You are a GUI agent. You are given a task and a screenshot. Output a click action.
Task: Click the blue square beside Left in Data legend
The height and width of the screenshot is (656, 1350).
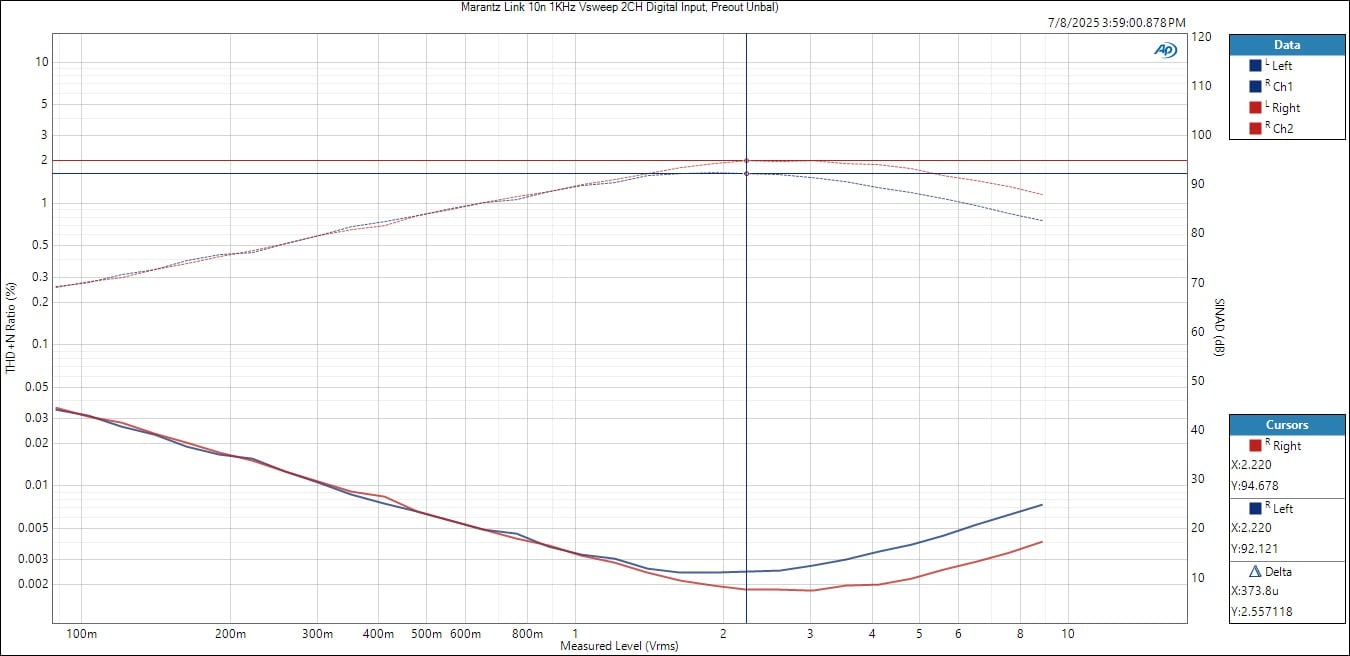1256,65
